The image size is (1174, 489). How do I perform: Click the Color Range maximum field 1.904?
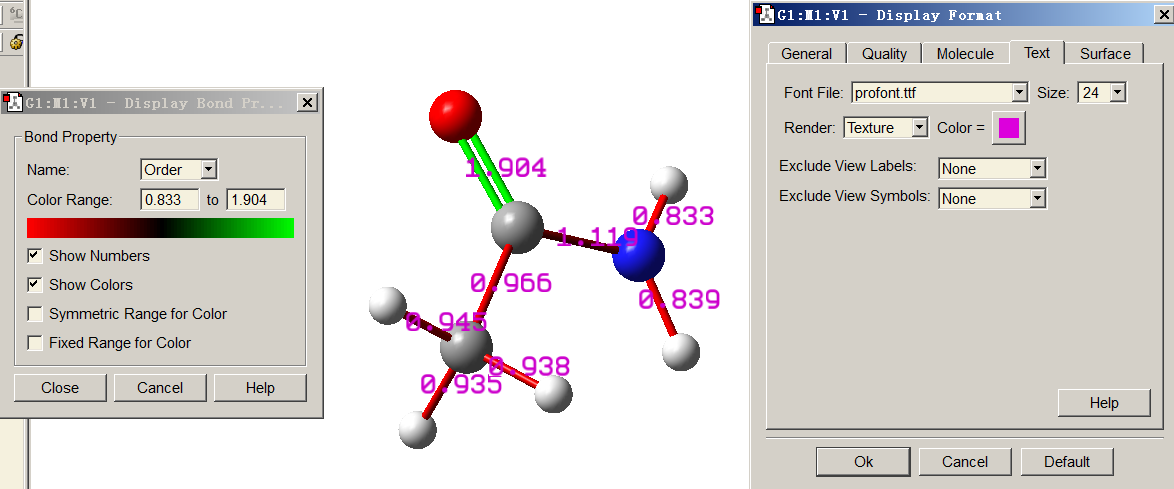click(255, 200)
